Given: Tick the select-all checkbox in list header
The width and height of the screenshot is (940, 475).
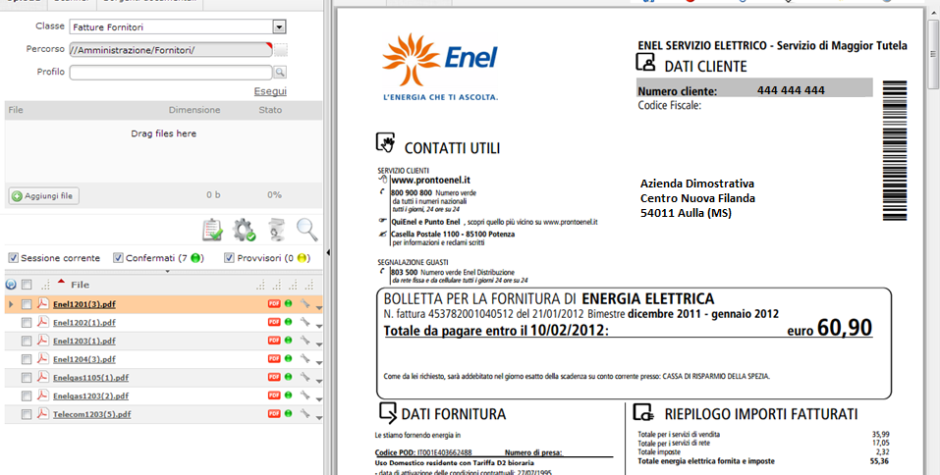Looking at the screenshot, I should 26,285.
